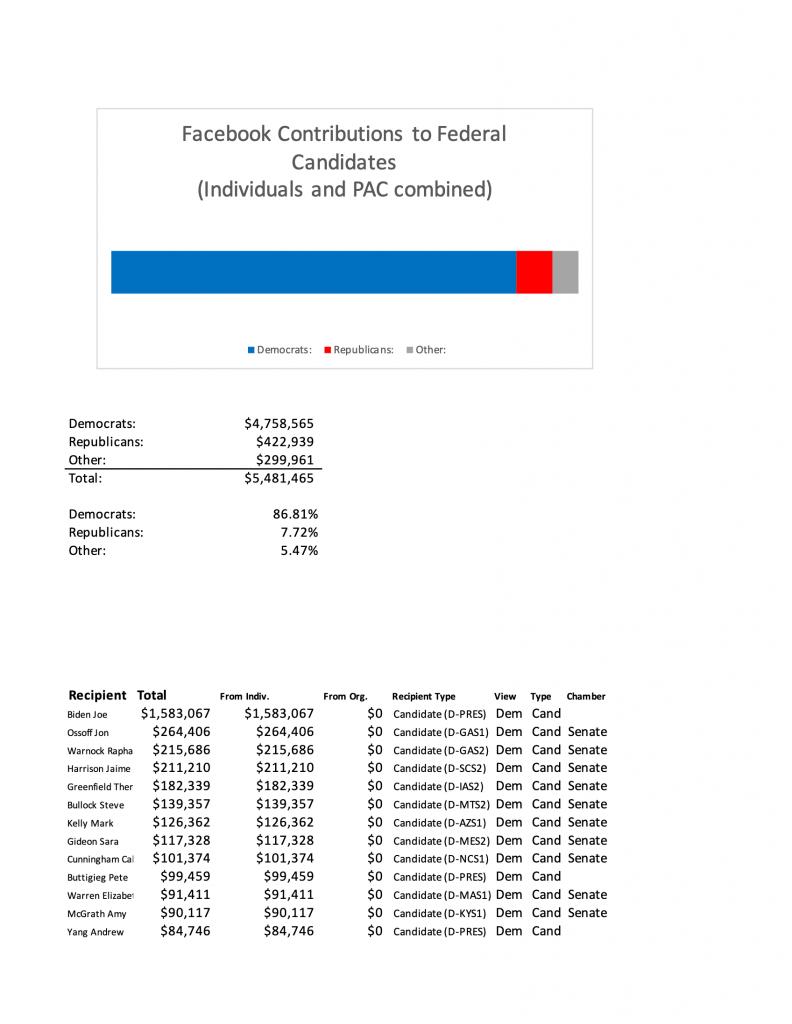
Task: Select the Total column header
Action: coord(151,695)
